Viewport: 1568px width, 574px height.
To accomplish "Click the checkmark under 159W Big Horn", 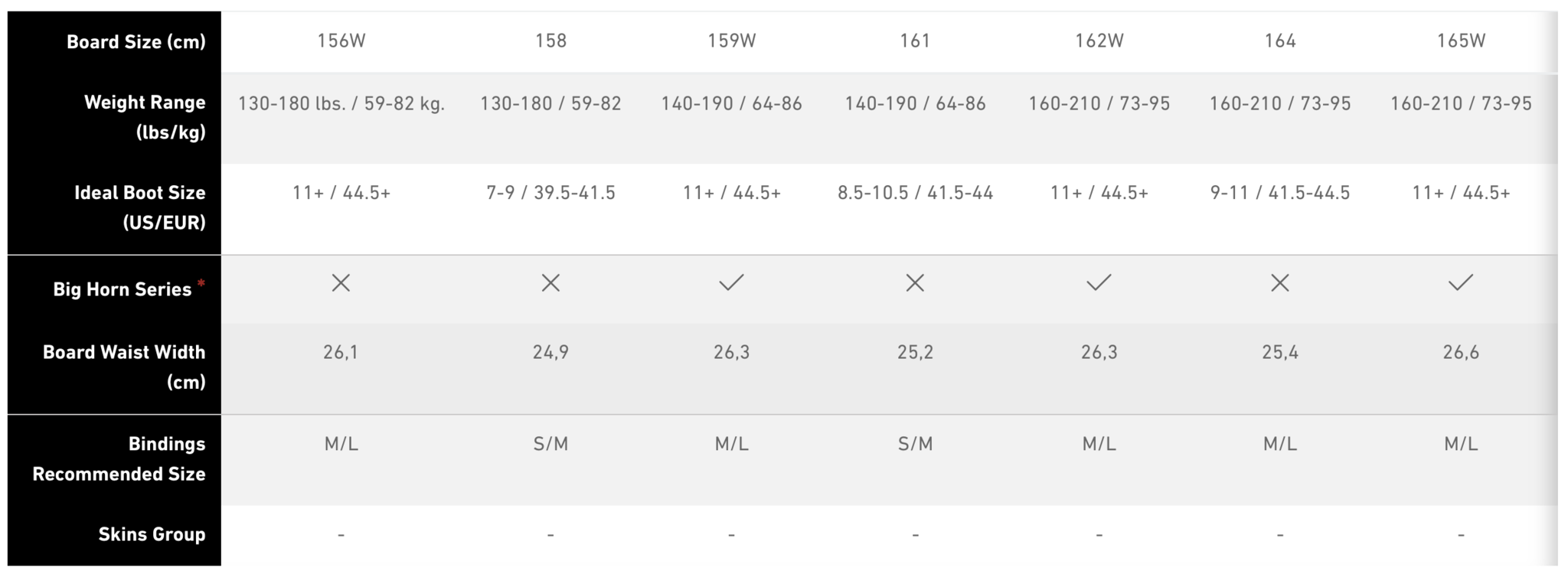I will (x=731, y=283).
